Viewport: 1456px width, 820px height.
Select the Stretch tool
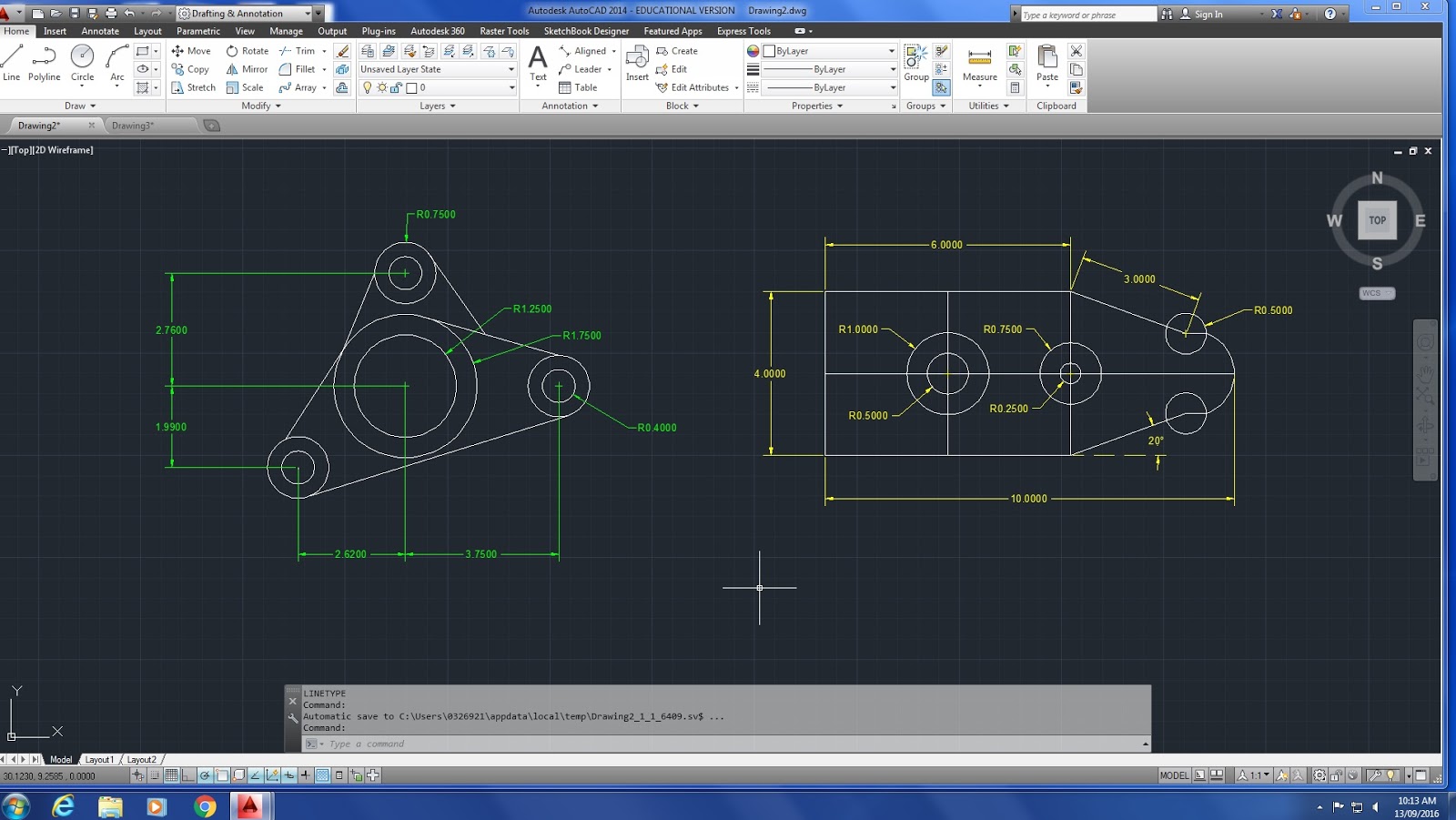(194, 87)
